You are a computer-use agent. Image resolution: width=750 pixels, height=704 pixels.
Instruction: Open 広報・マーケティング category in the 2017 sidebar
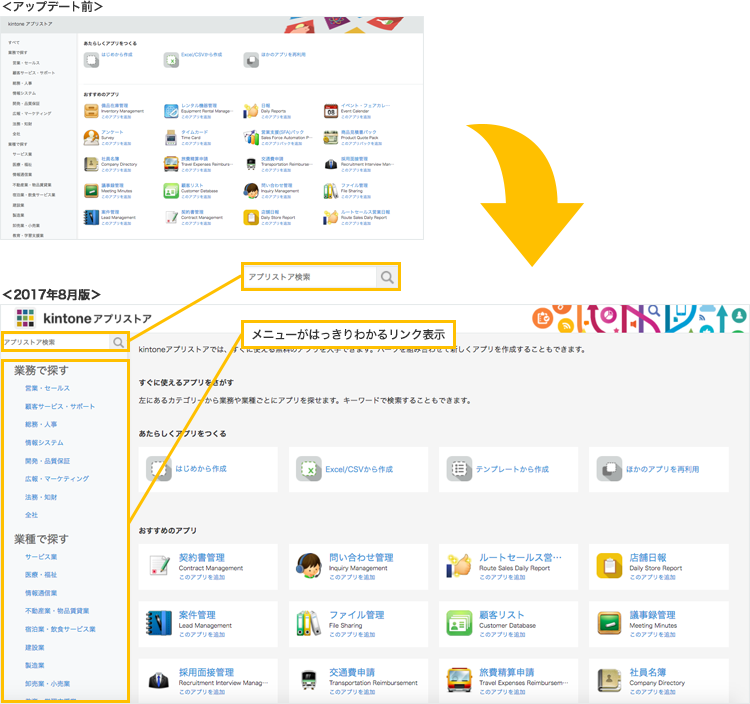click(x=57, y=478)
